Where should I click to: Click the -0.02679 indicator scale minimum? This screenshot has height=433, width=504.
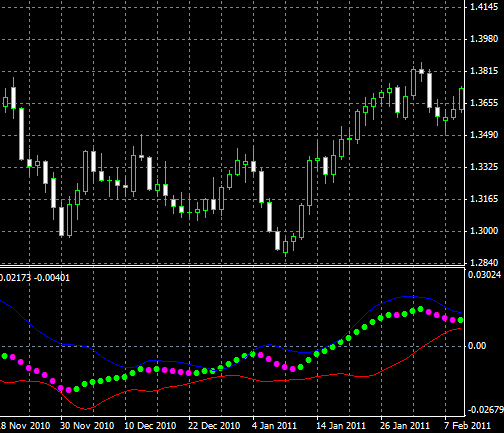[486, 410]
